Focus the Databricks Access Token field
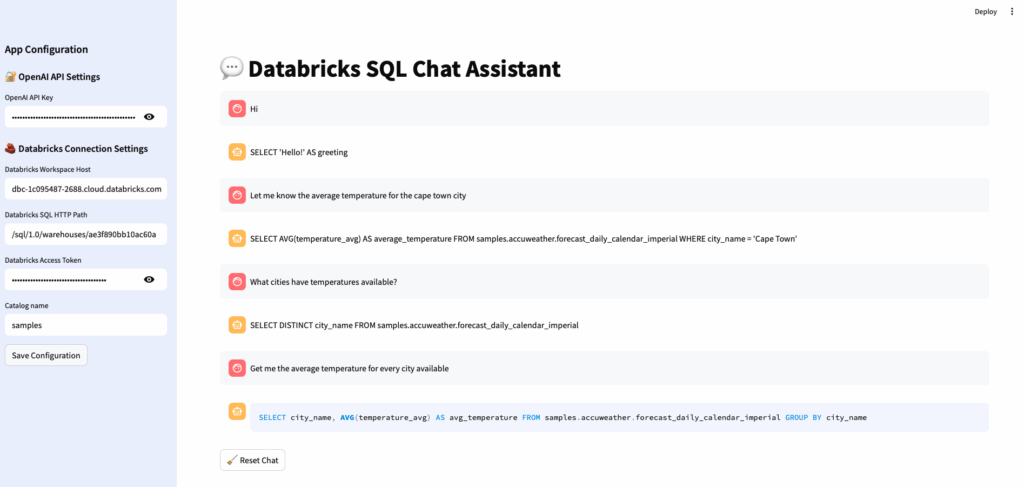This screenshot has height=487, width=1024. point(72,279)
